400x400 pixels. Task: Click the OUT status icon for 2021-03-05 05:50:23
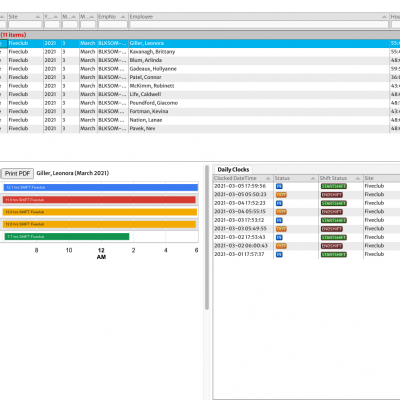pos(281,195)
